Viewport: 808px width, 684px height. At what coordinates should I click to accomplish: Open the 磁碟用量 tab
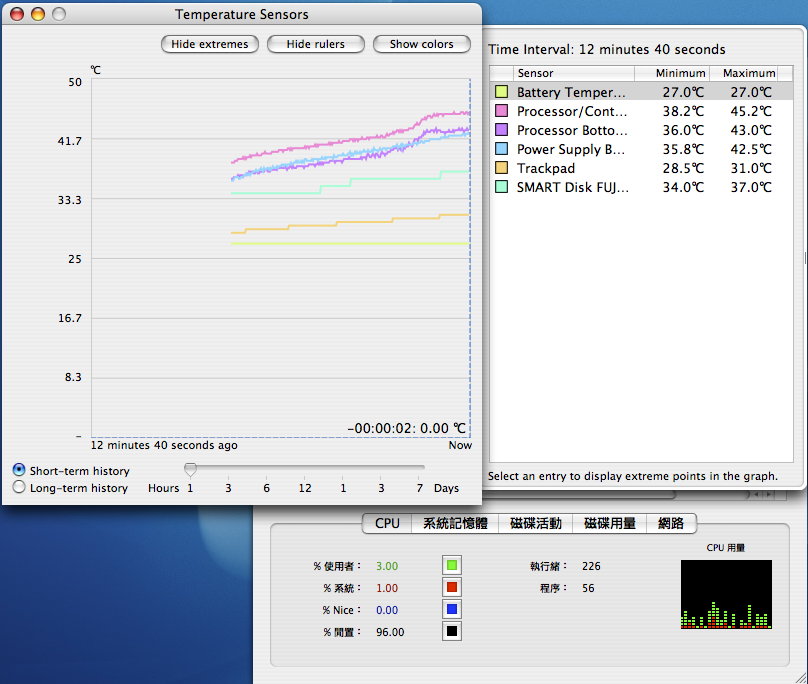pos(610,524)
